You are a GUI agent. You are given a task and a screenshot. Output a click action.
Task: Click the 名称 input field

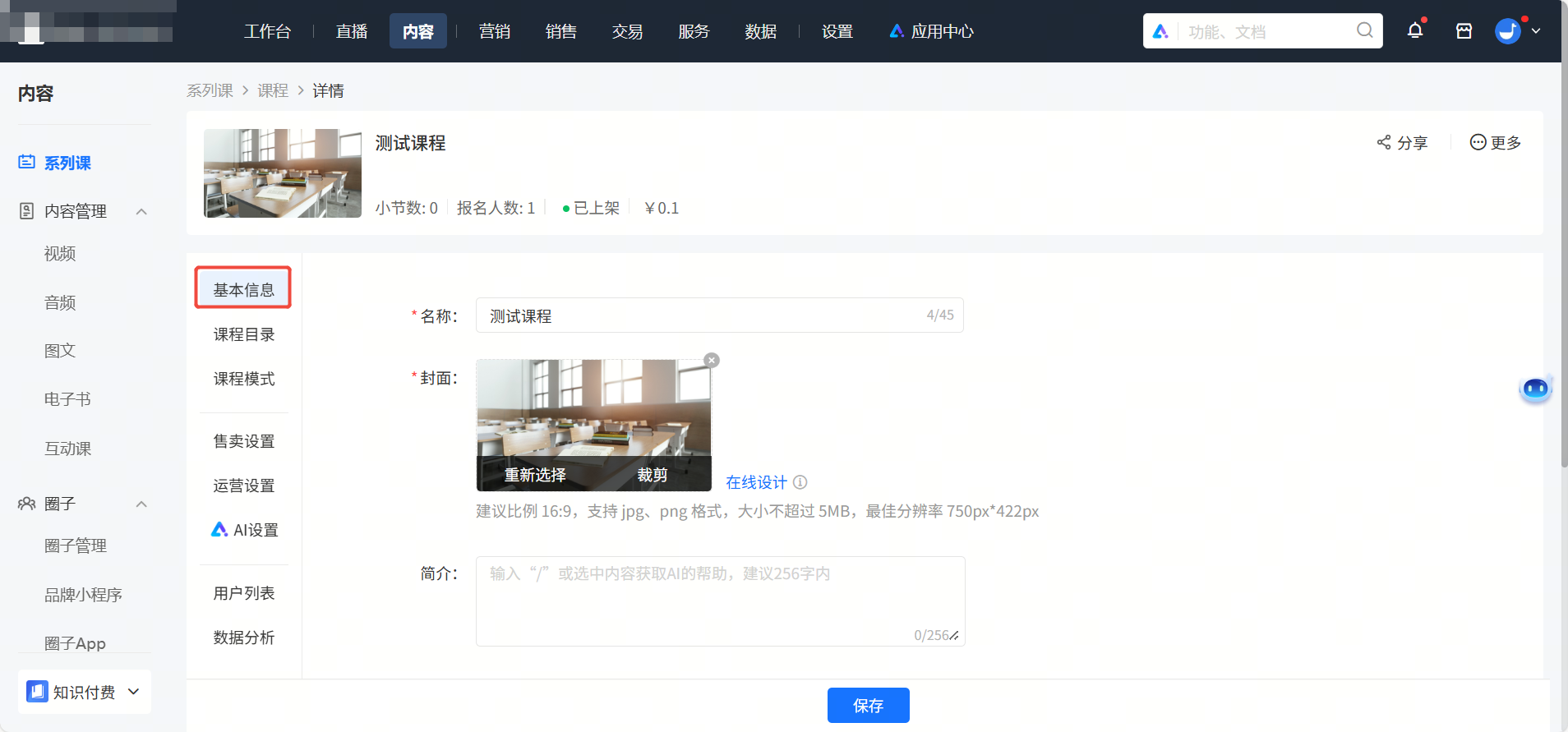tap(720, 315)
